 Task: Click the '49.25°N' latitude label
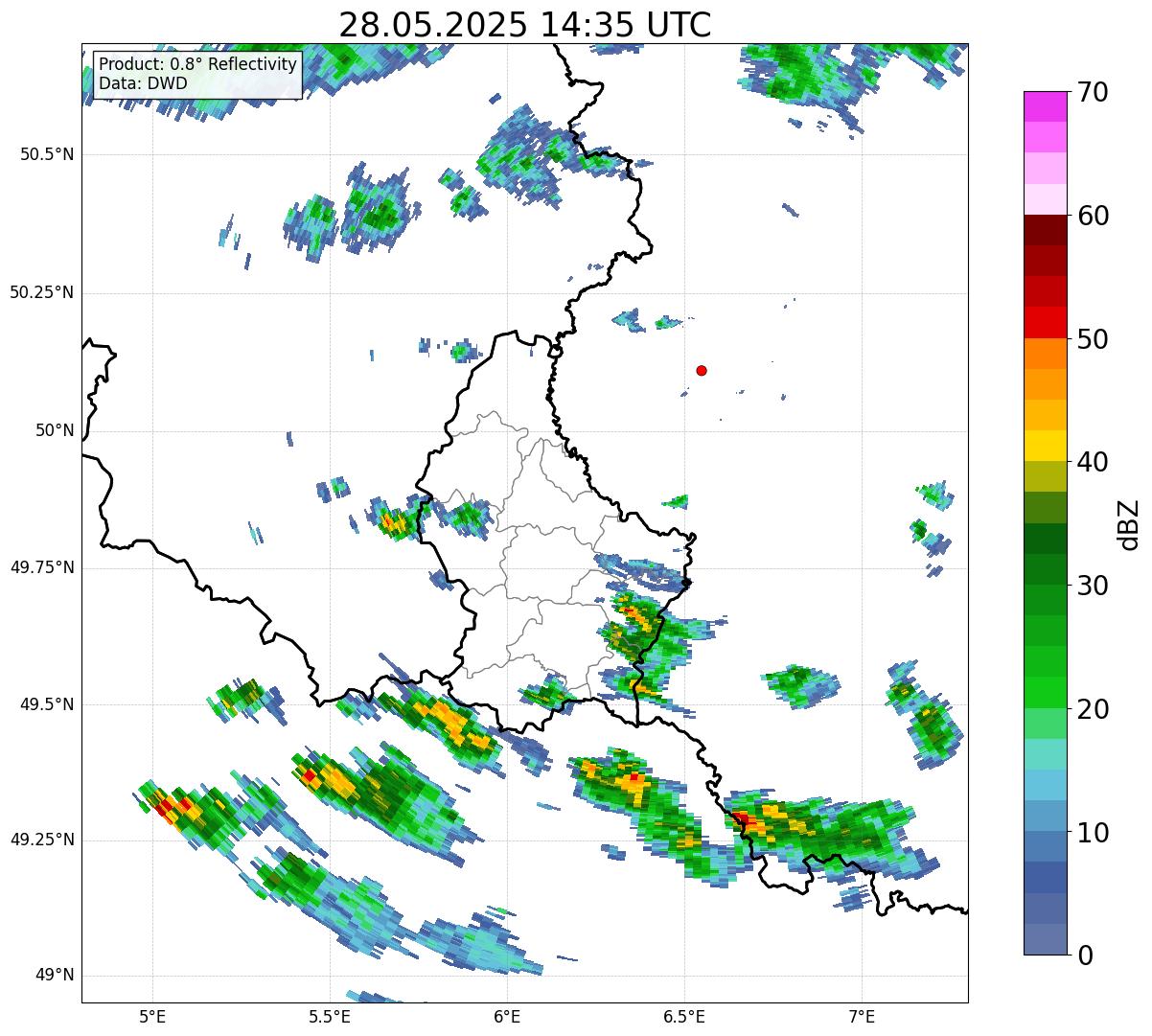pos(41,840)
